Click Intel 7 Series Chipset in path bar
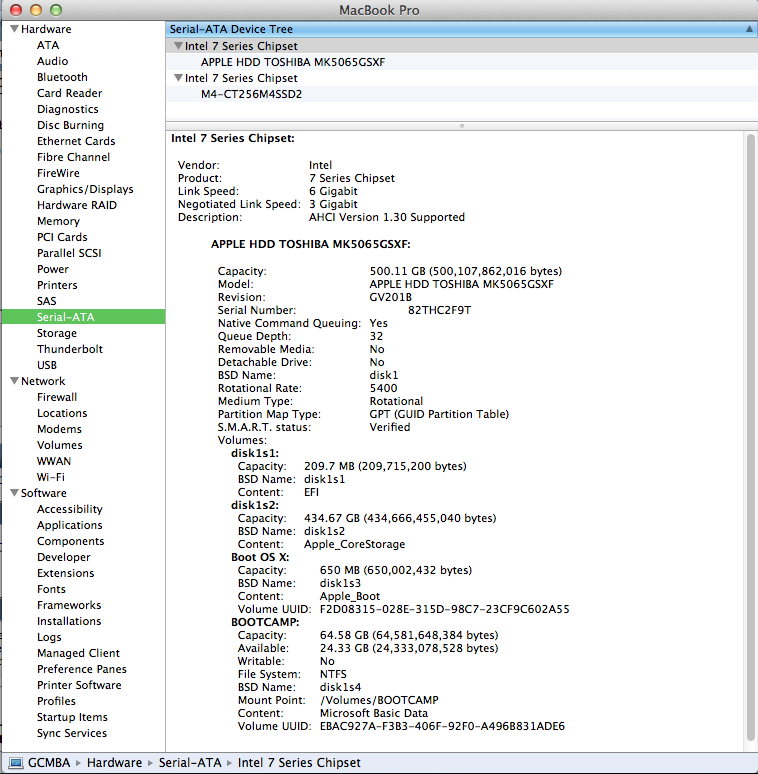This screenshot has height=774, width=758. click(299, 763)
